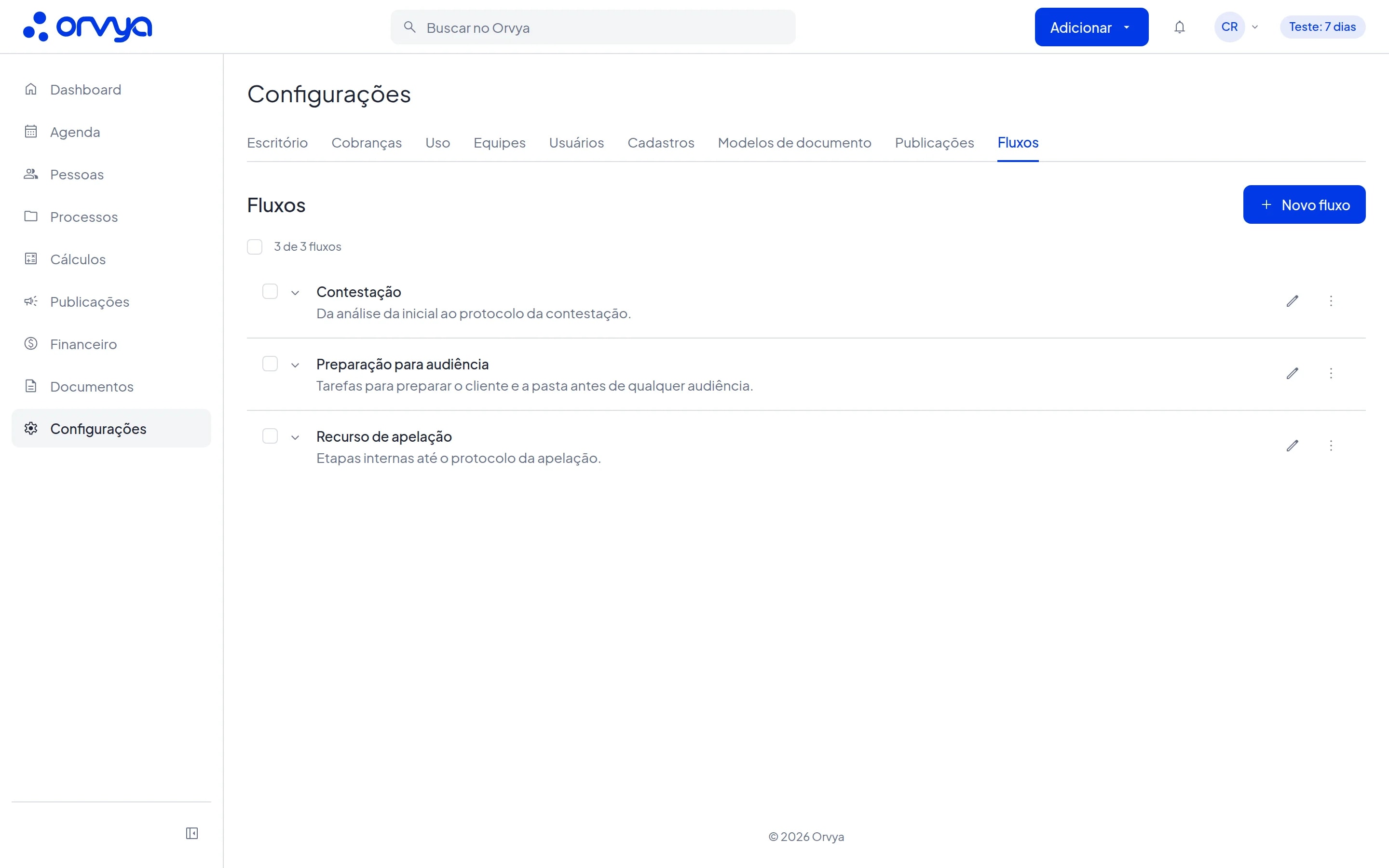
Task: Open more options for Recurso de apelação
Action: pyautogui.click(x=1331, y=446)
